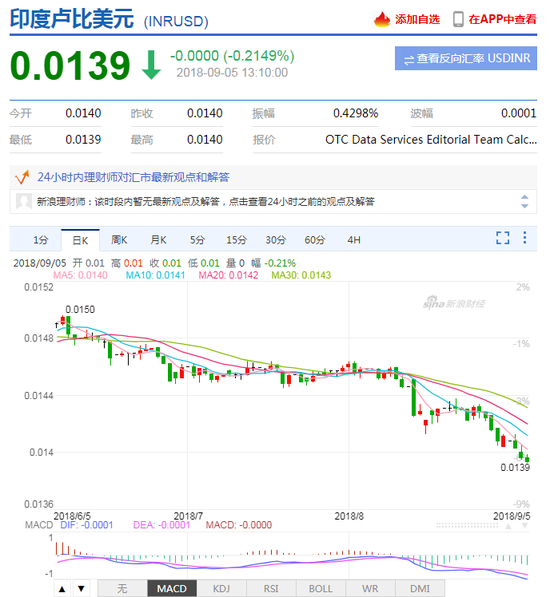Switch to the 60分 chart tab
Screen dimensions: 550x597
coord(315,240)
